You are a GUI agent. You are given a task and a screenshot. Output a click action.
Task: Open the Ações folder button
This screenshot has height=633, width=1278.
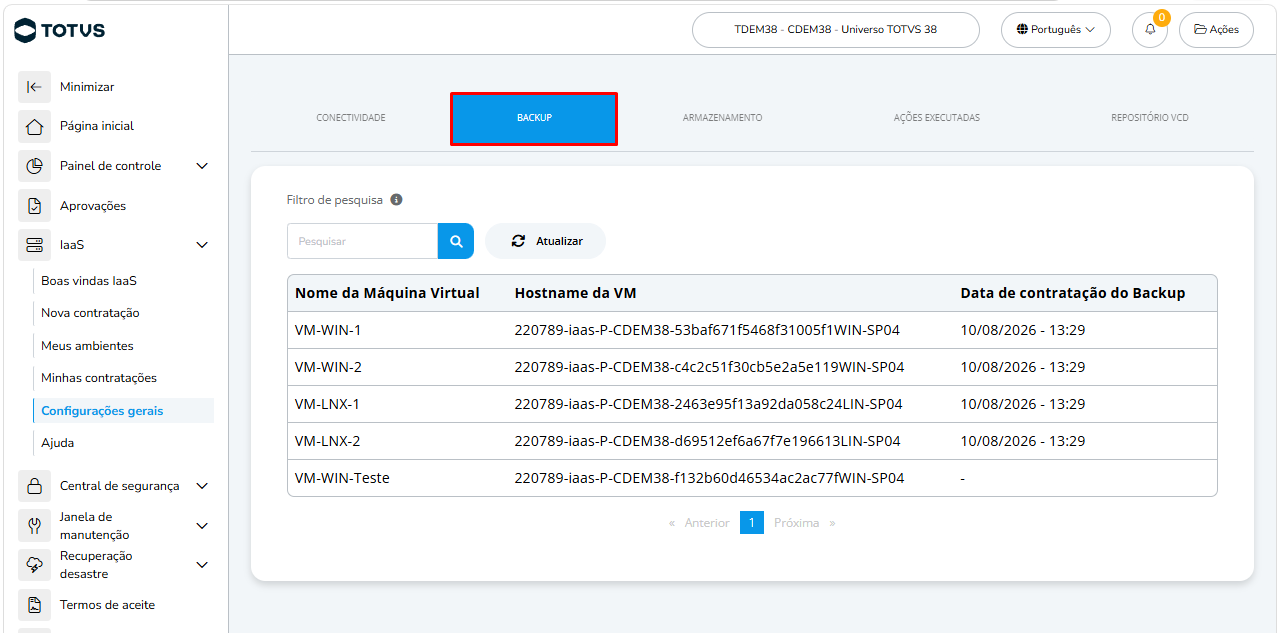1216,30
